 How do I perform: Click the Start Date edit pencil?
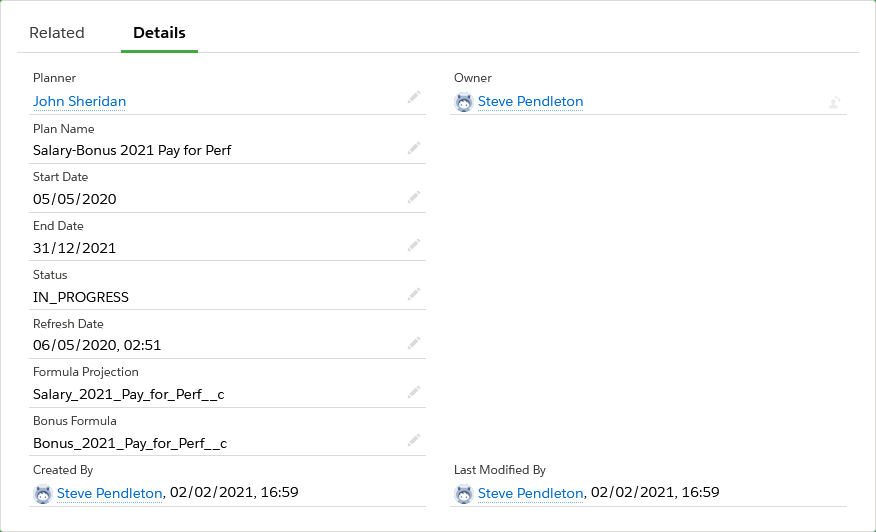click(x=414, y=197)
